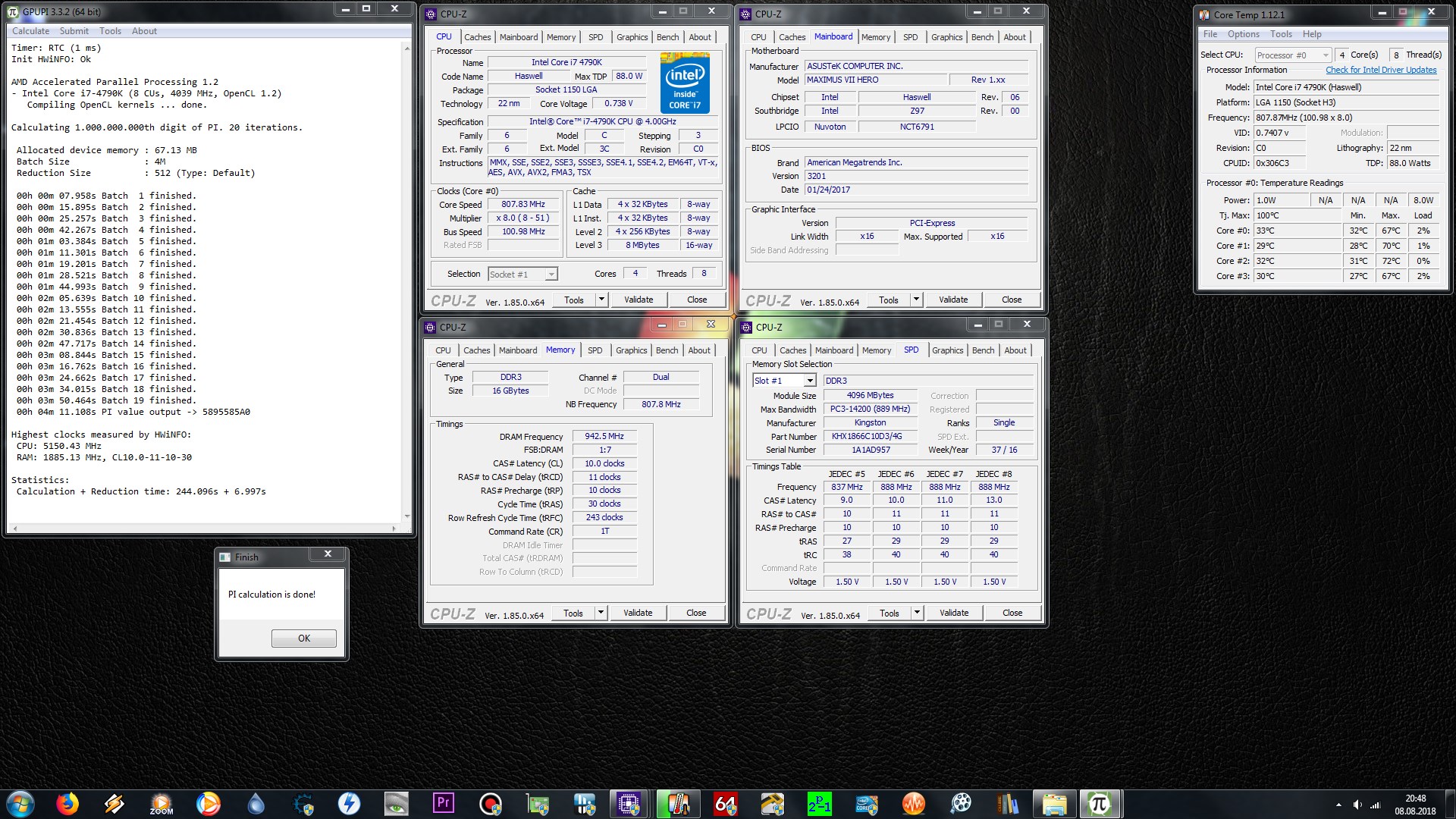The width and height of the screenshot is (1456, 819).
Task: Open the network signal tray icon
Action: [1375, 805]
